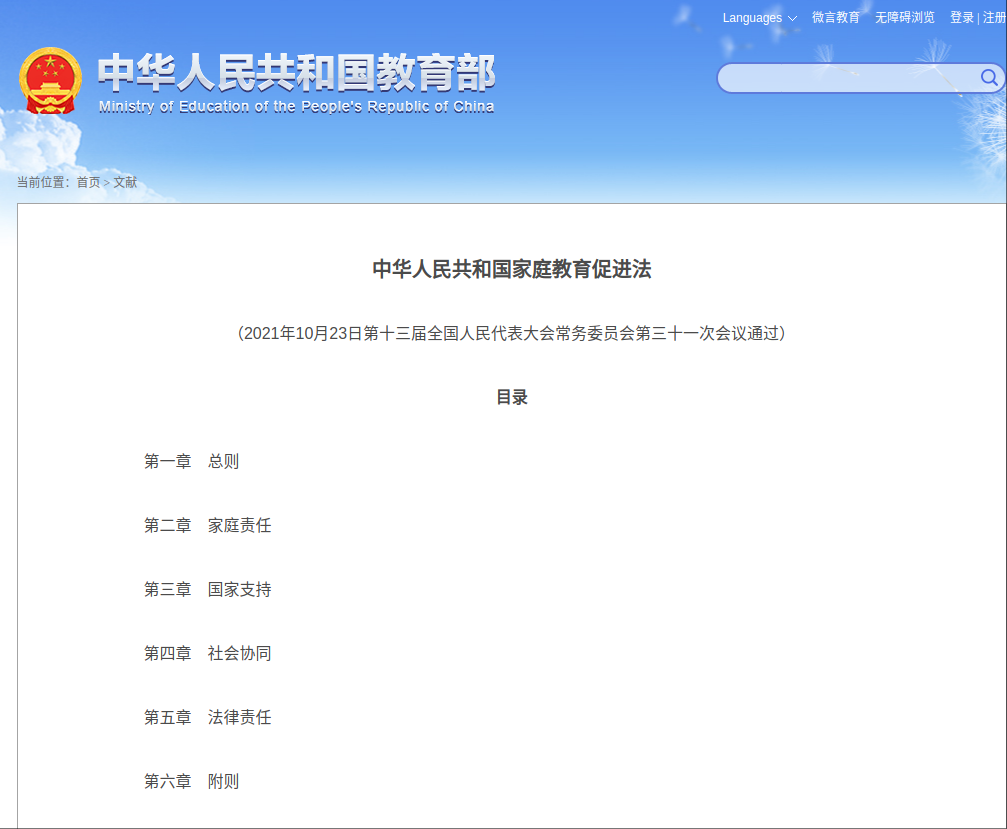Viewport: 1007px width, 829px height.
Task: Click the search magnifier icon
Action: 988,78
